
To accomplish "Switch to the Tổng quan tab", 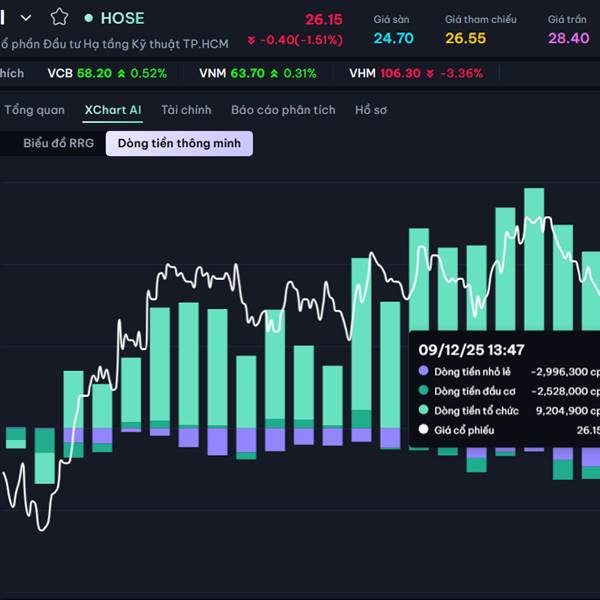I will pos(34,110).
